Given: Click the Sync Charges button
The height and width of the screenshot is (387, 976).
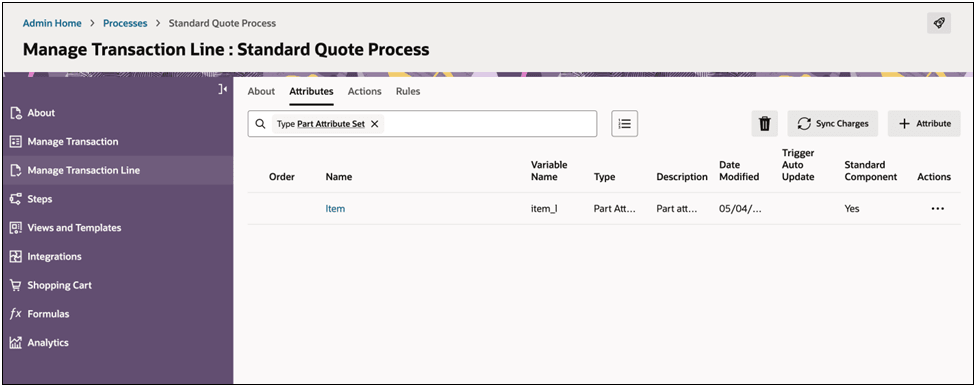Looking at the screenshot, I should click(833, 123).
